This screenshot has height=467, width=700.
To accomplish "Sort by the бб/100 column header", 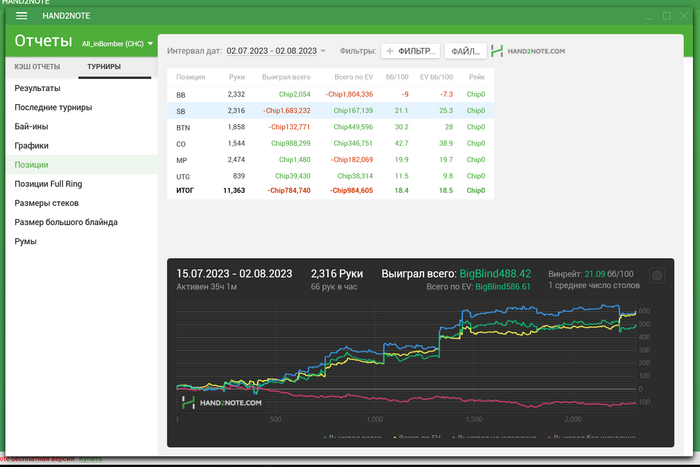I will [397, 77].
